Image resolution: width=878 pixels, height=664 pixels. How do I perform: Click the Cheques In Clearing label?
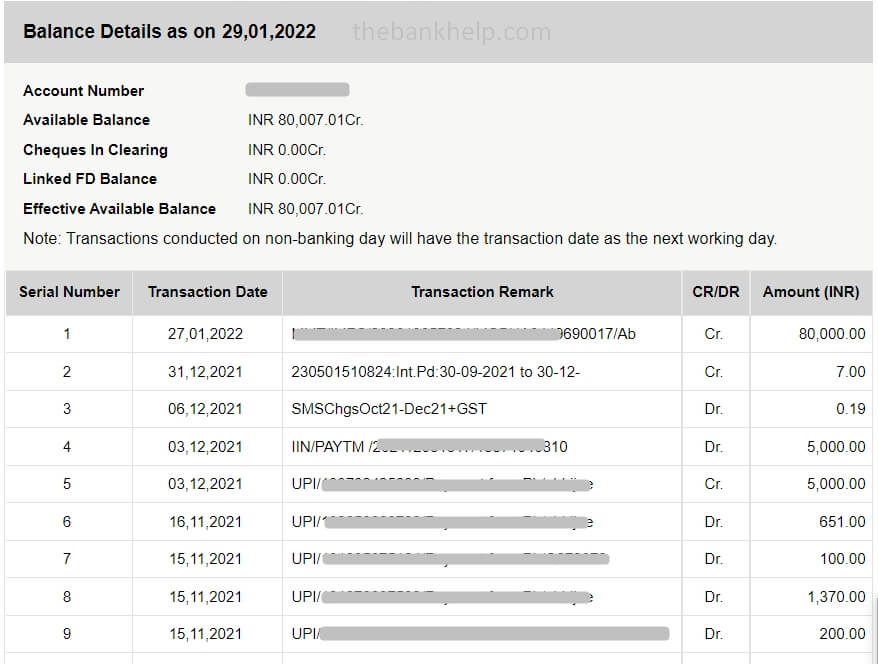[x=95, y=150]
